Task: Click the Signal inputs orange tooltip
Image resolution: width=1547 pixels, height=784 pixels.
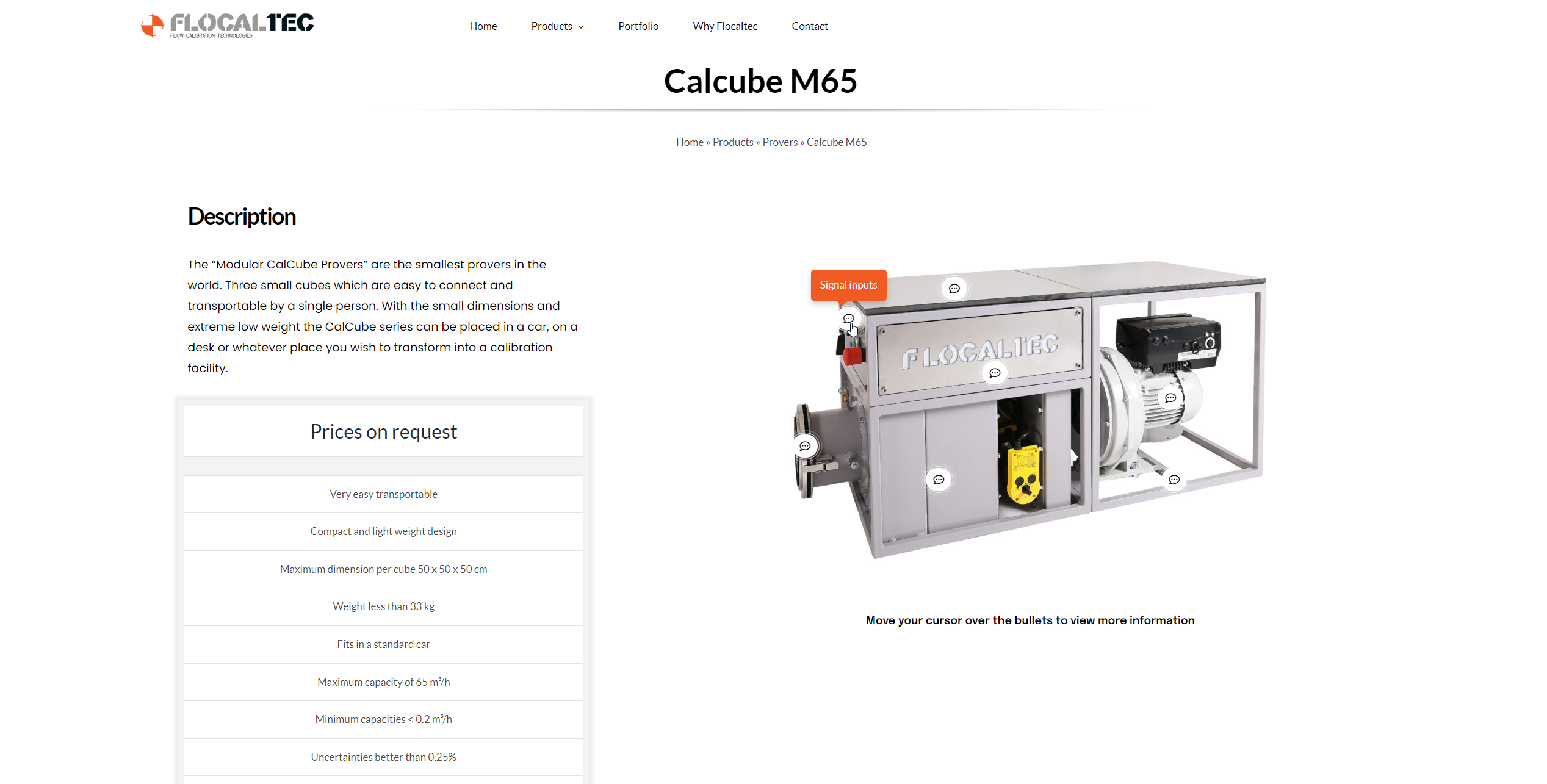Action: [x=848, y=285]
